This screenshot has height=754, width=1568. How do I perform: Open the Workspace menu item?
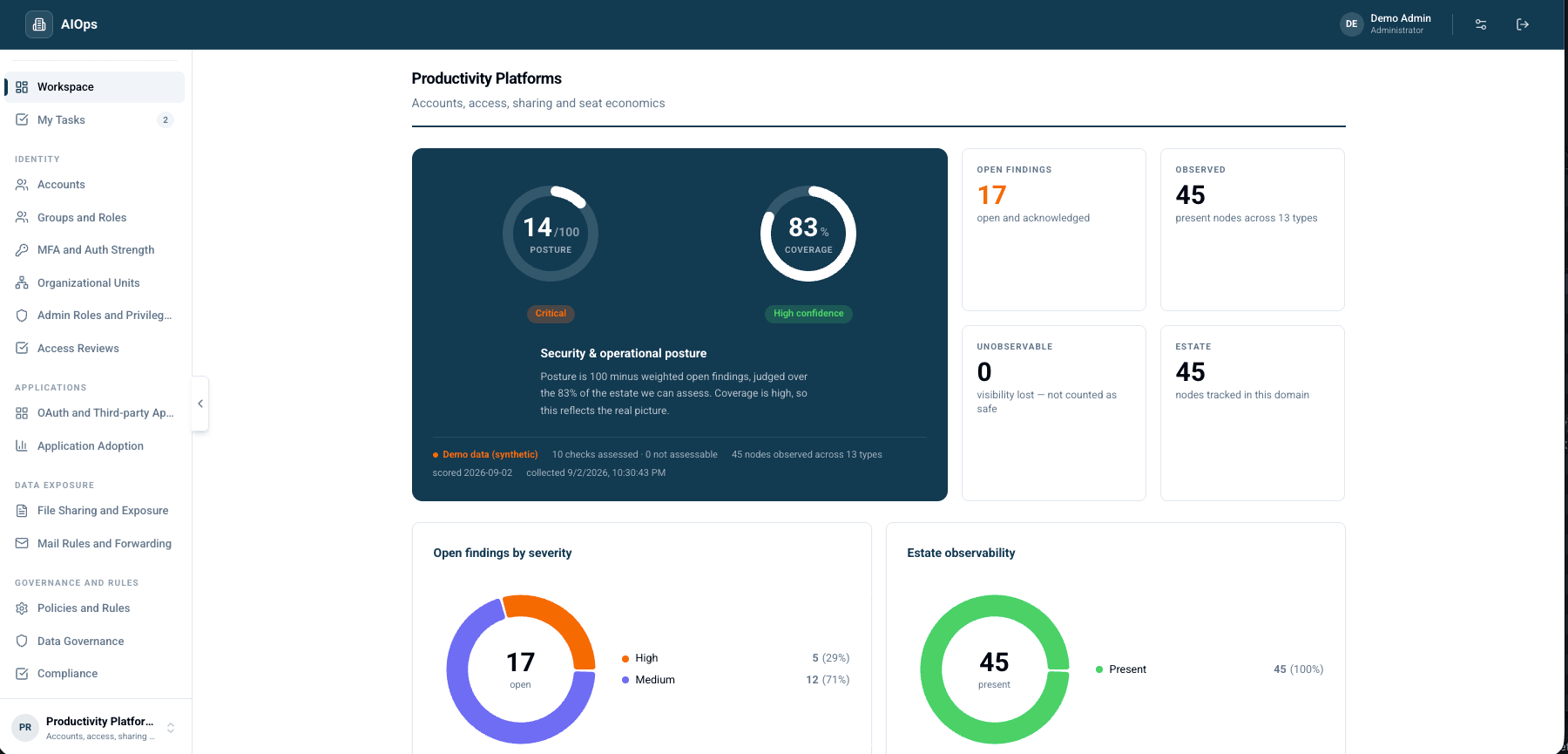(95, 87)
